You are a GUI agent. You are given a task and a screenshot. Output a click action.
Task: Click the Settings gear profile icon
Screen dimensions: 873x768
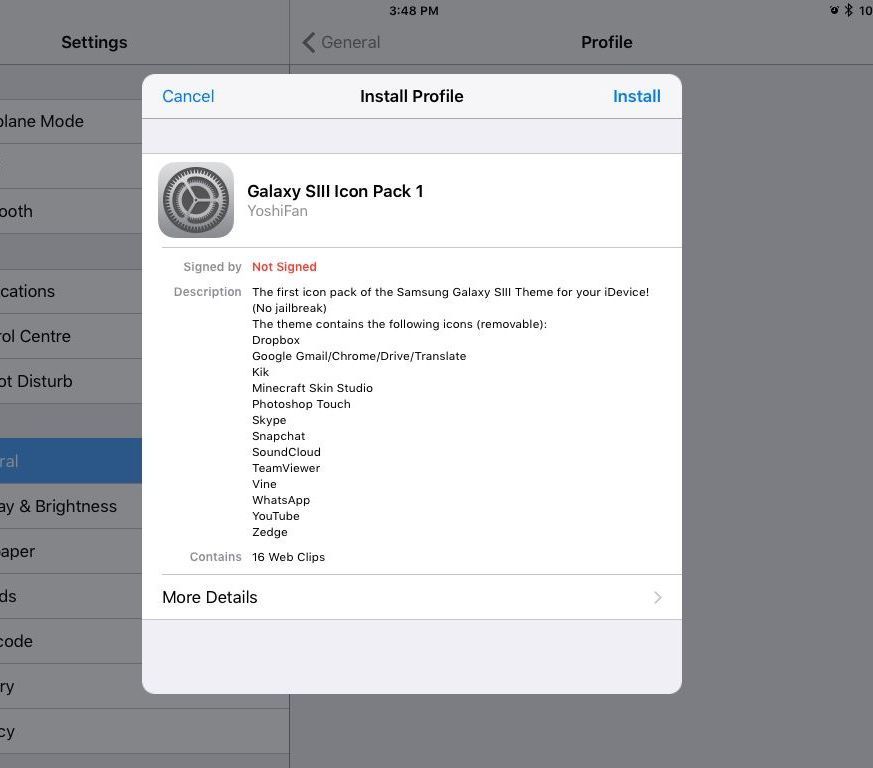(196, 200)
